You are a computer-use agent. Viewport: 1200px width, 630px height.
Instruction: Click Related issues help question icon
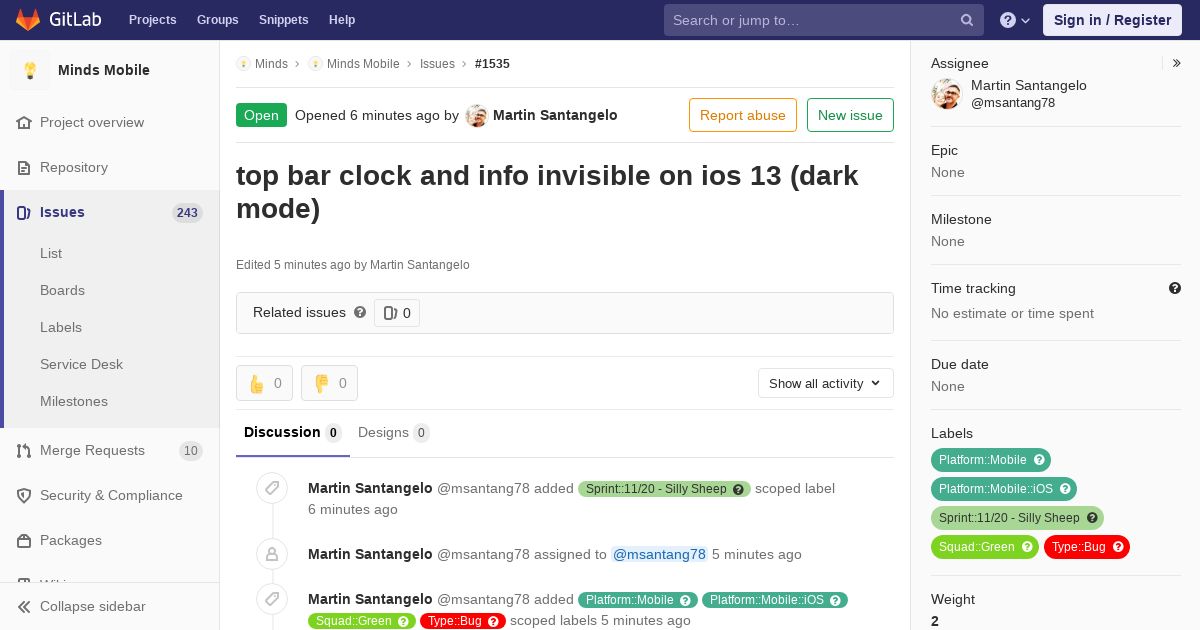click(x=360, y=312)
